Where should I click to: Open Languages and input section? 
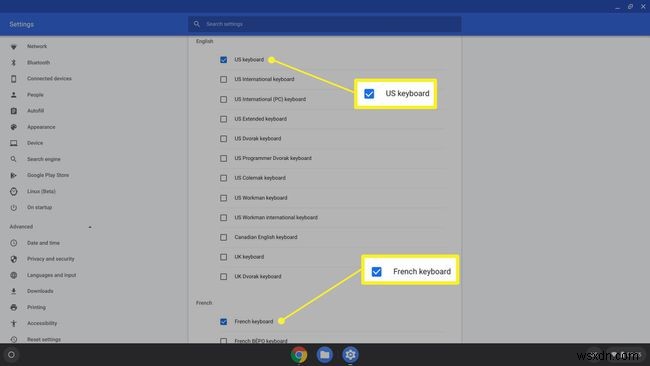tap(51, 275)
